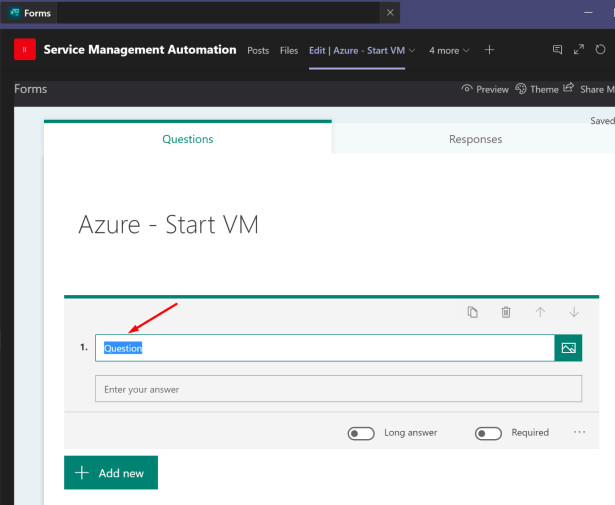
Task: Open more question settings ellipsis
Action: click(x=580, y=433)
